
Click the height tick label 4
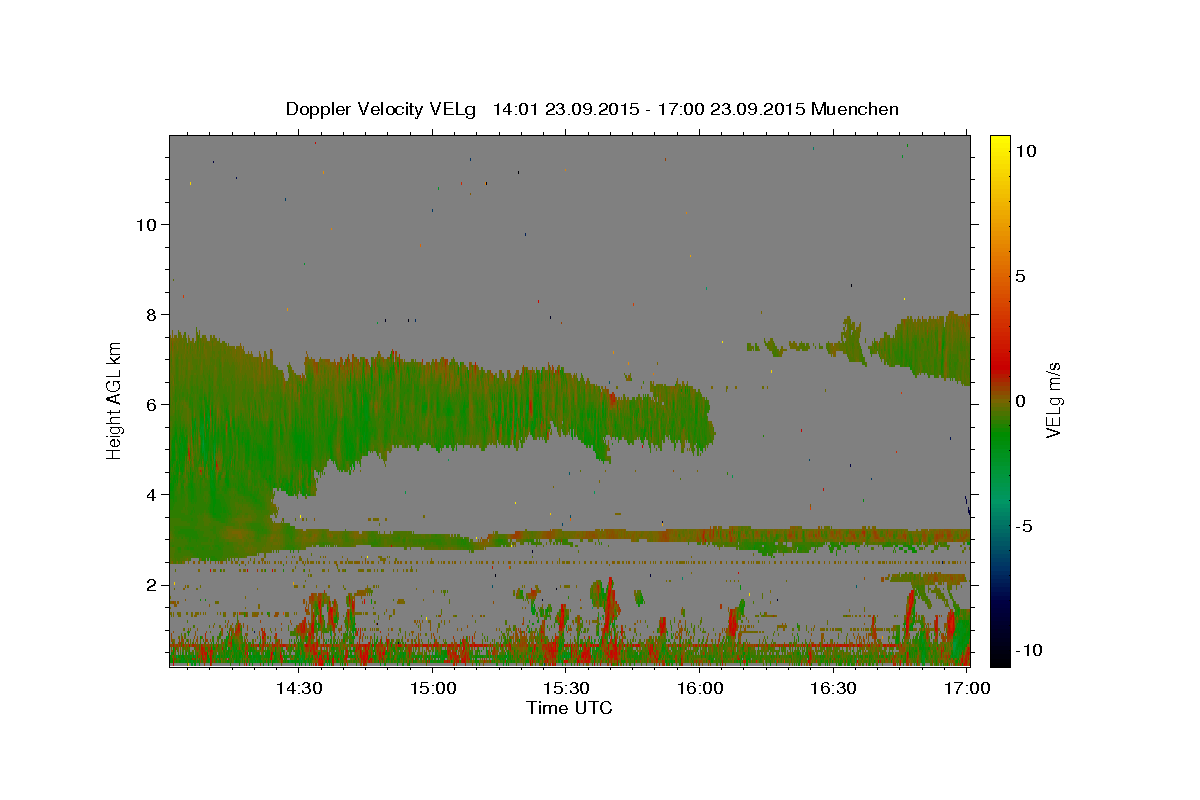[152, 495]
